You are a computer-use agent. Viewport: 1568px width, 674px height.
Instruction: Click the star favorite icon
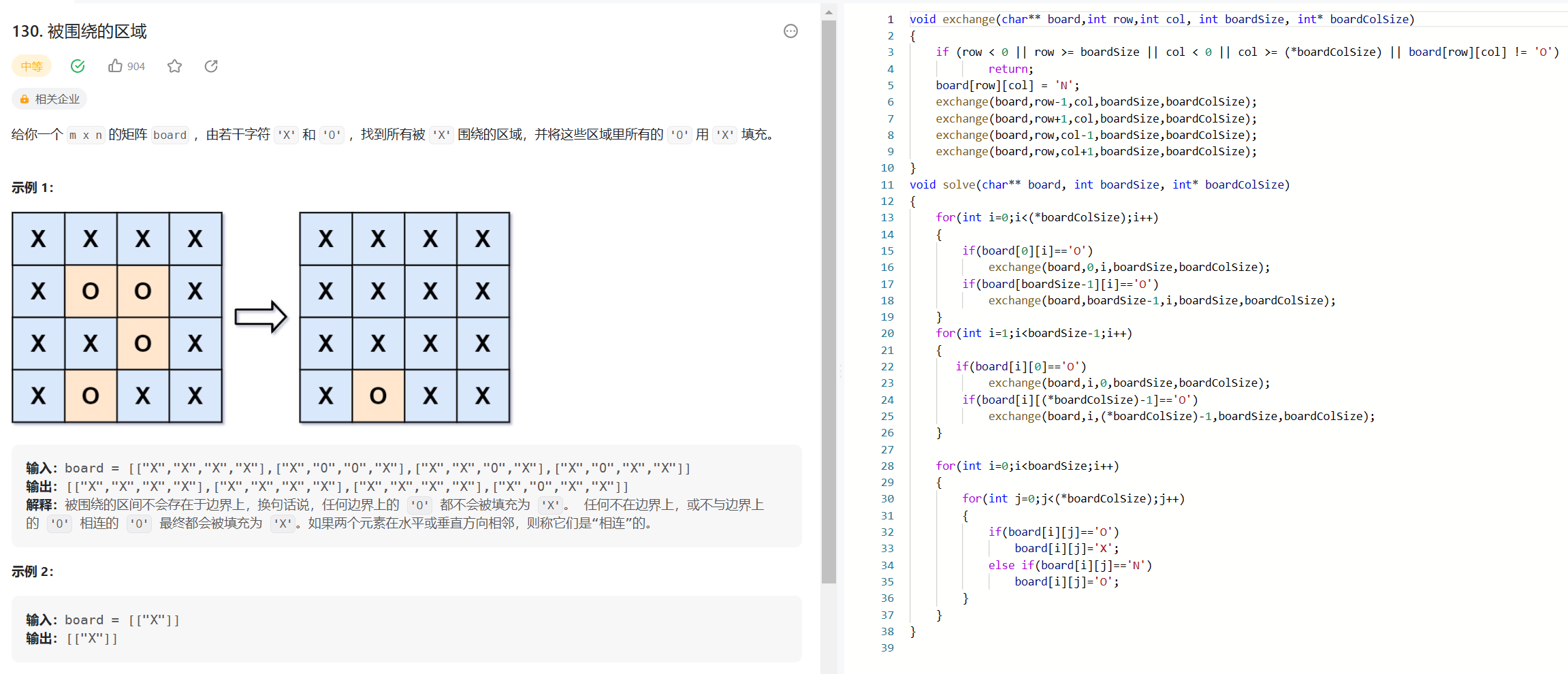[x=175, y=66]
